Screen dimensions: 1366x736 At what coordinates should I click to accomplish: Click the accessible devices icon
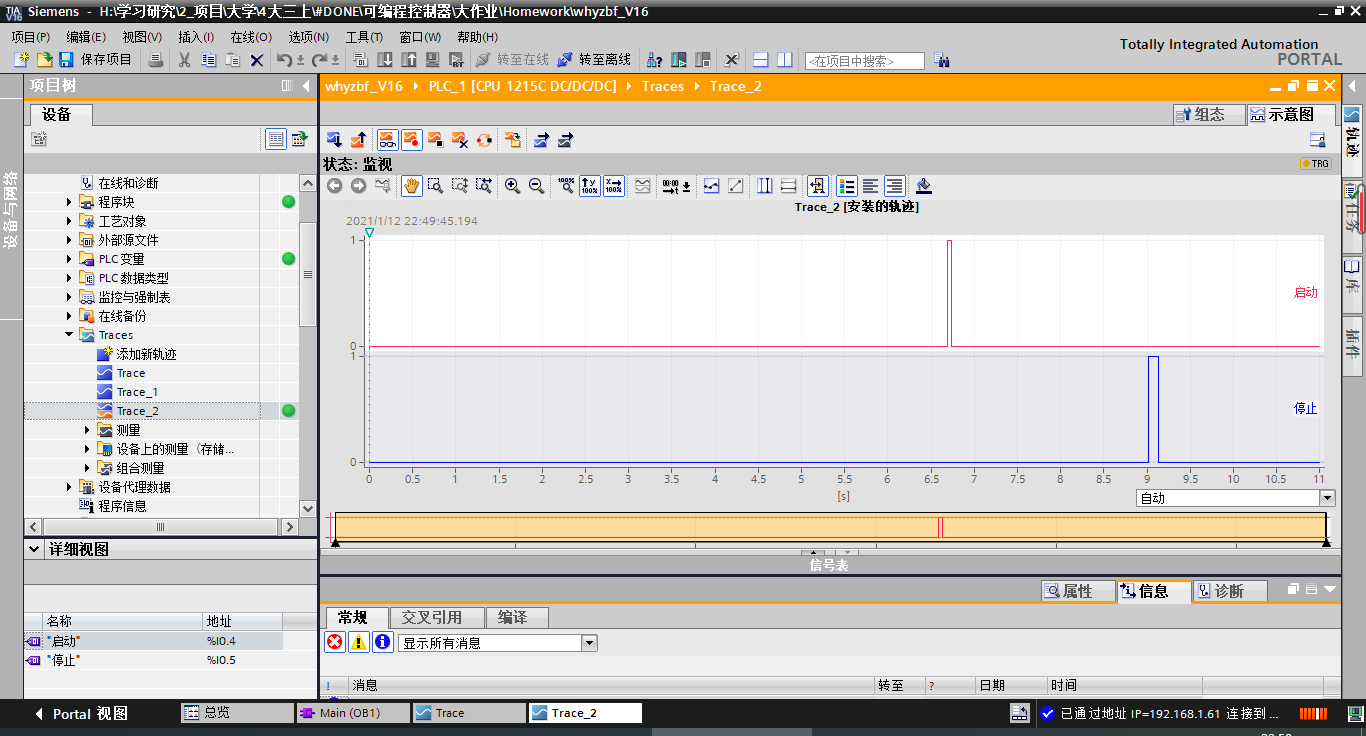[655, 60]
